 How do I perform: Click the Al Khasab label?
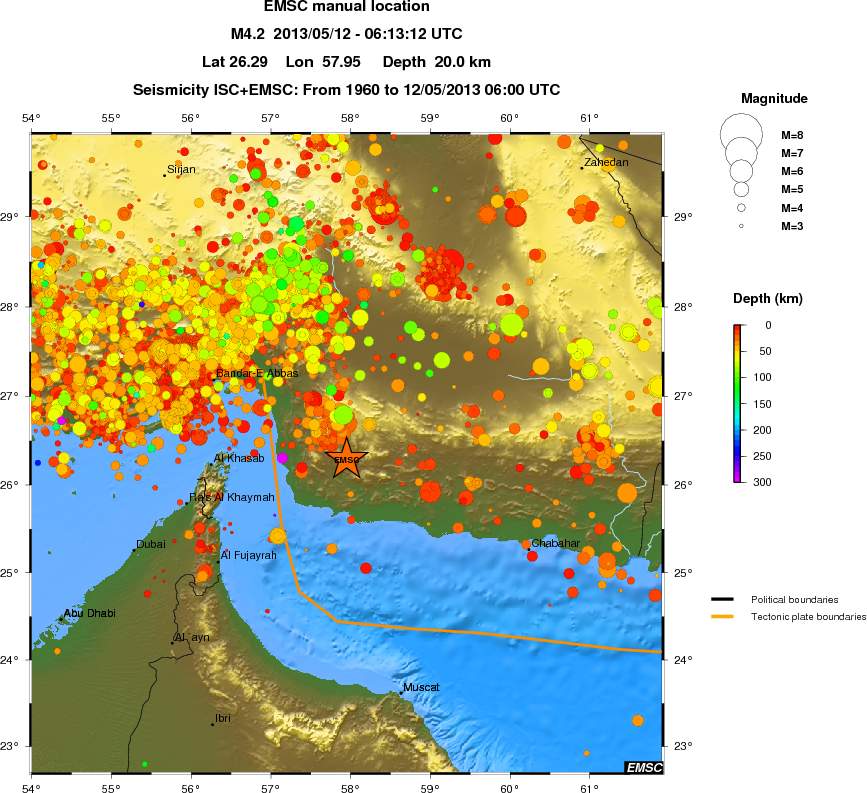[239, 458]
